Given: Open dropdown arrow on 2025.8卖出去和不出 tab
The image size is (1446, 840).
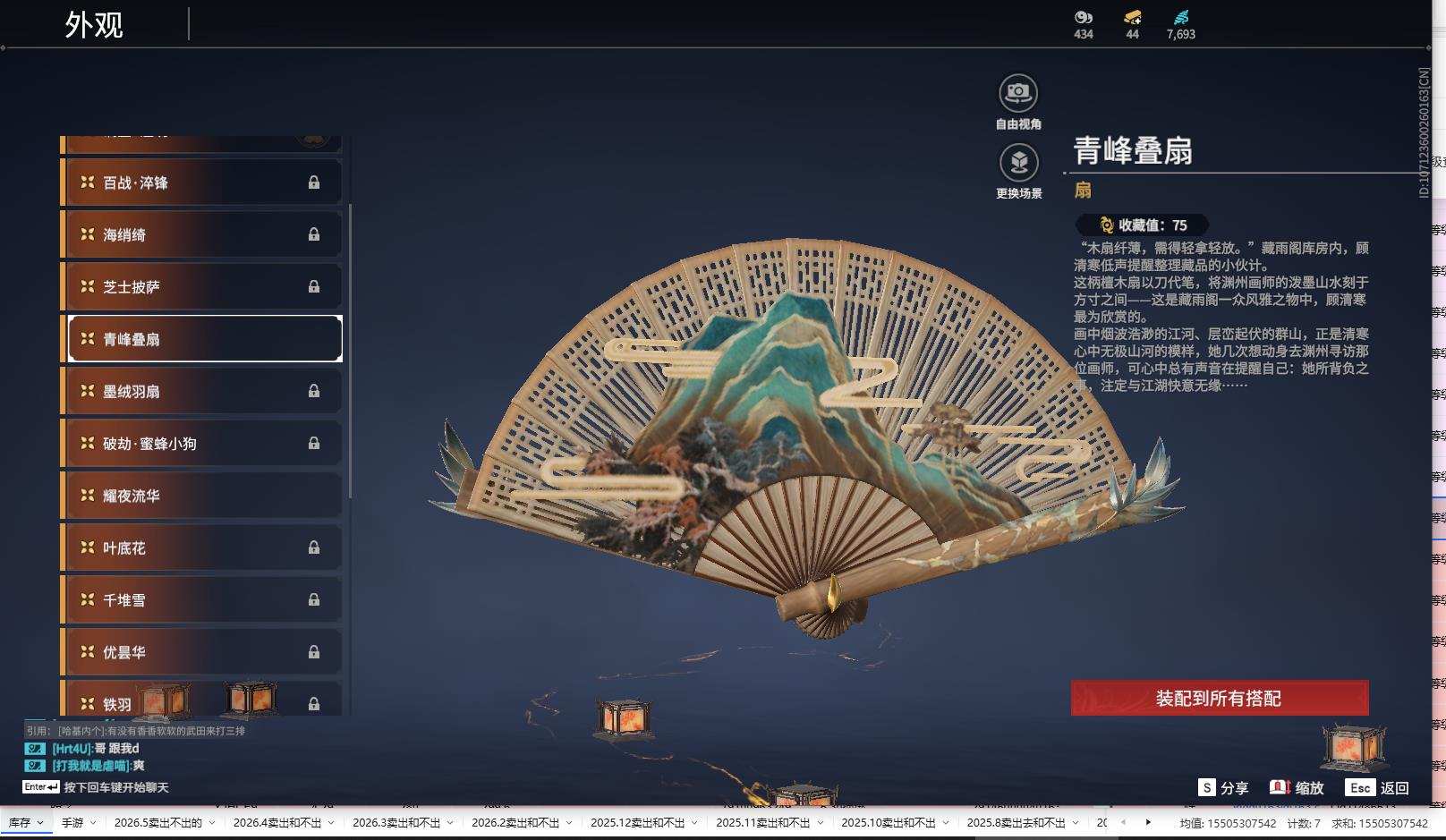Looking at the screenshot, I should [x=1076, y=823].
